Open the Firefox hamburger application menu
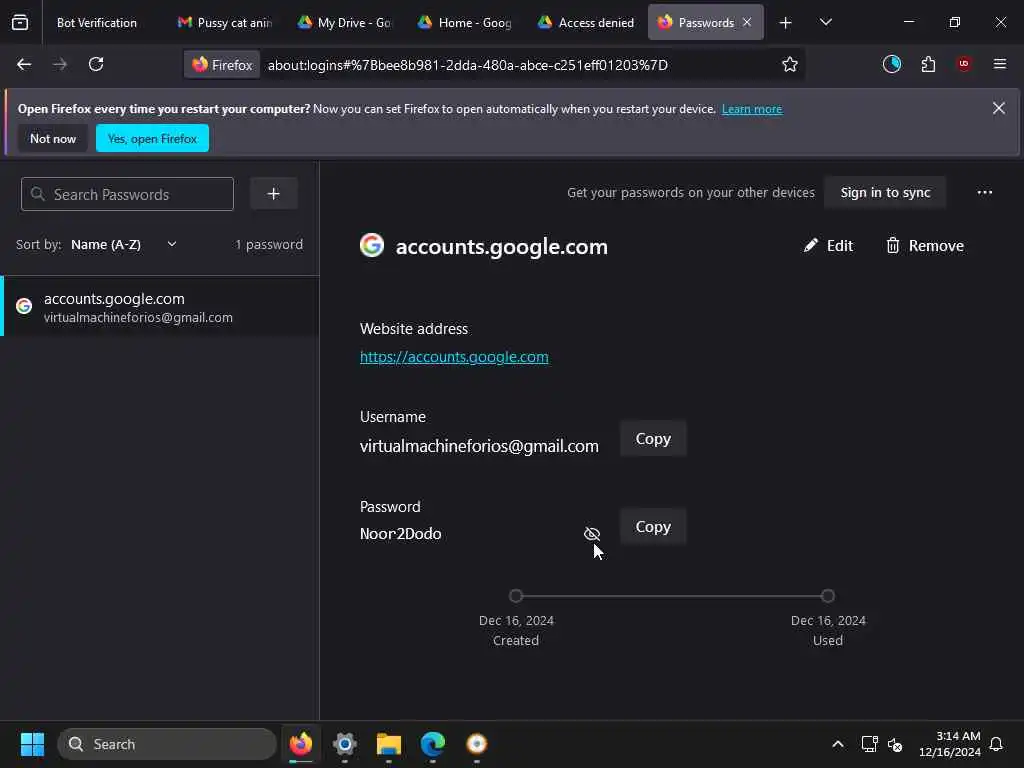 999,64
